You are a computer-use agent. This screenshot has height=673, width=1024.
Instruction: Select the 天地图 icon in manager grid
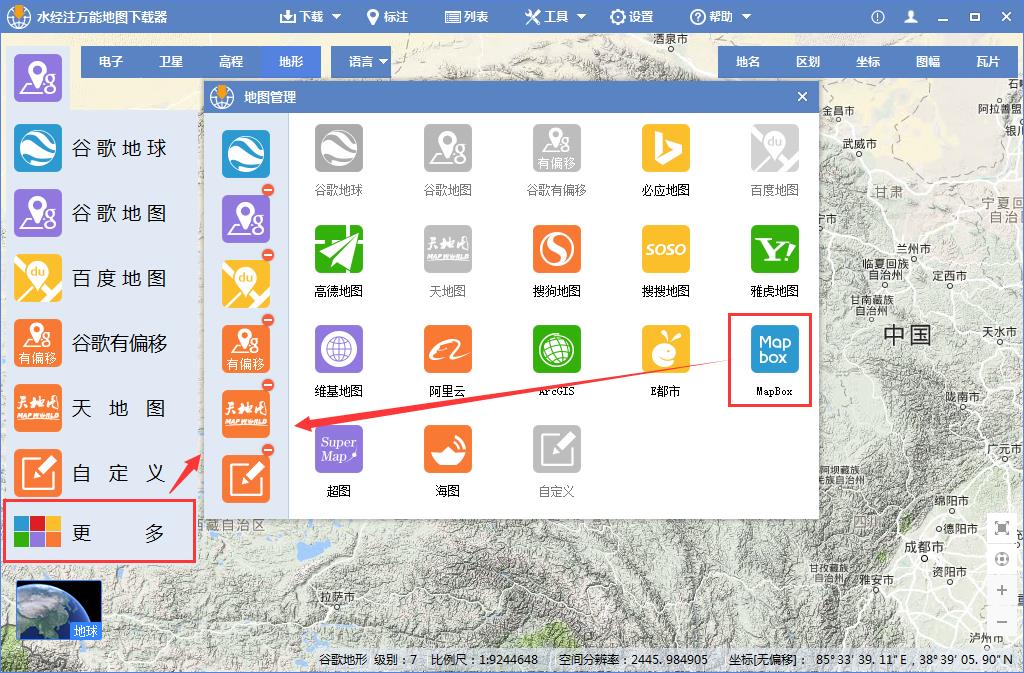point(447,249)
